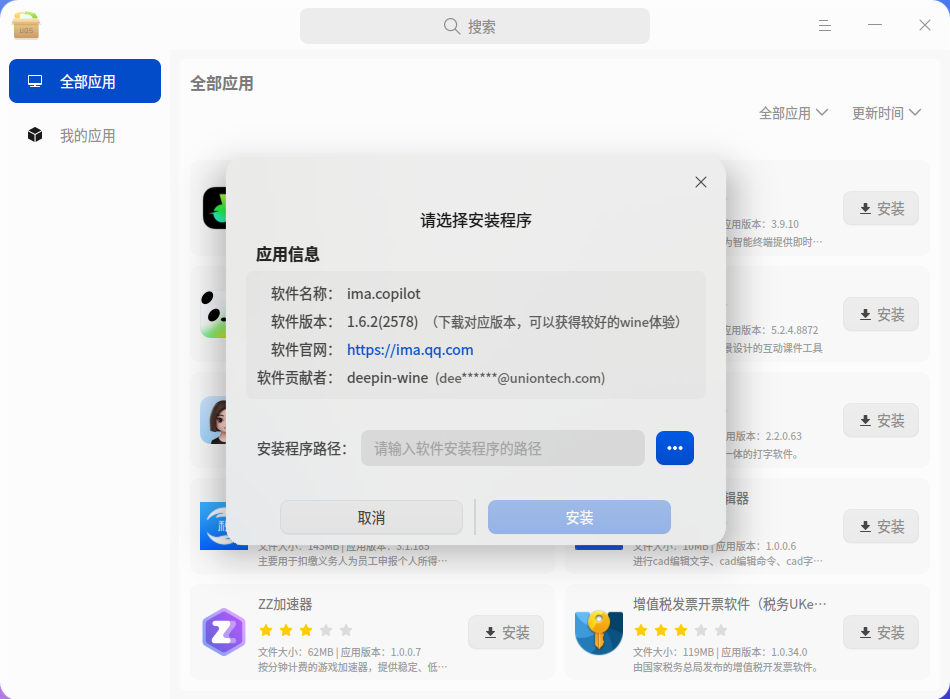
Task: Click the blue tax app icon partially hidden
Action: (x=213, y=525)
